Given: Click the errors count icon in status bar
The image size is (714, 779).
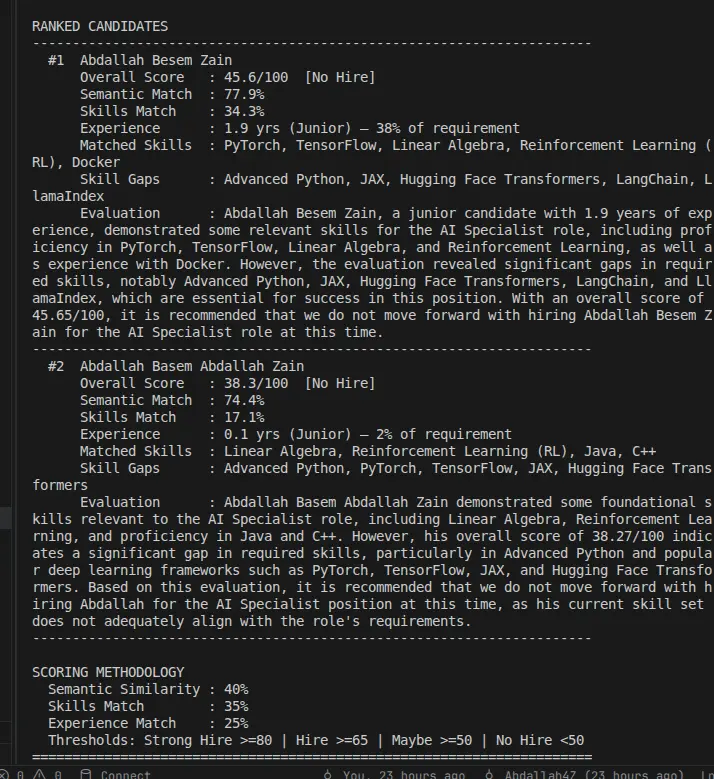Looking at the screenshot, I should pos(5,774).
